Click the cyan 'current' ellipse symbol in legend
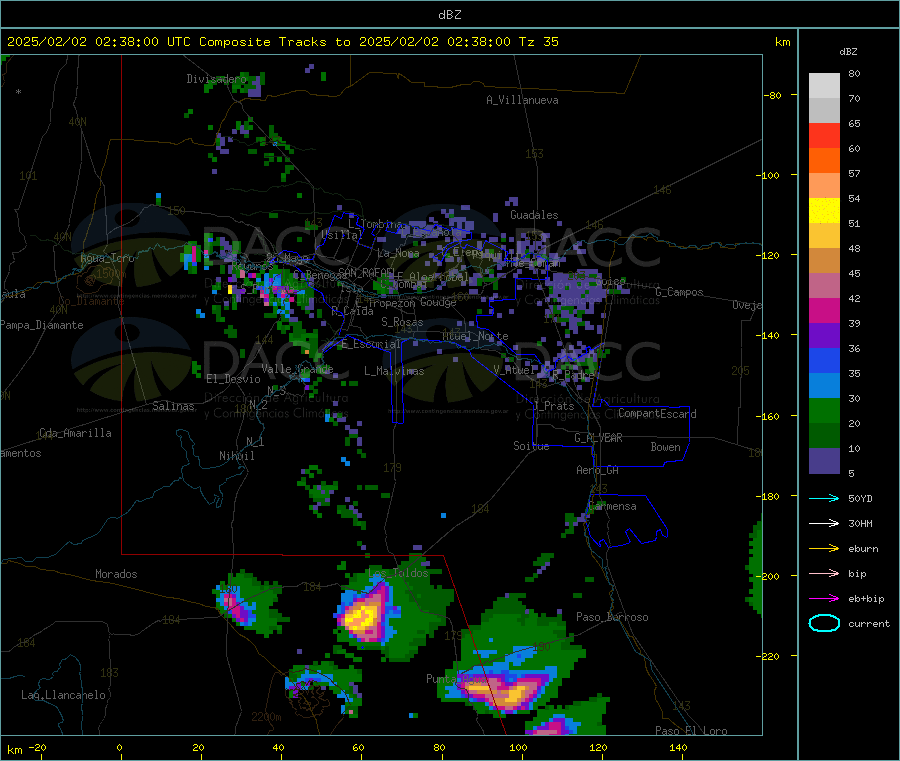Screen dimensions: 900x761 pos(824,623)
